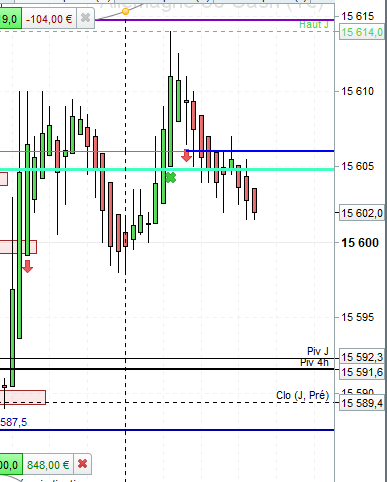This screenshot has width=387, height=482.
Task: Click the 15 610 axis value
Action: pos(357,91)
